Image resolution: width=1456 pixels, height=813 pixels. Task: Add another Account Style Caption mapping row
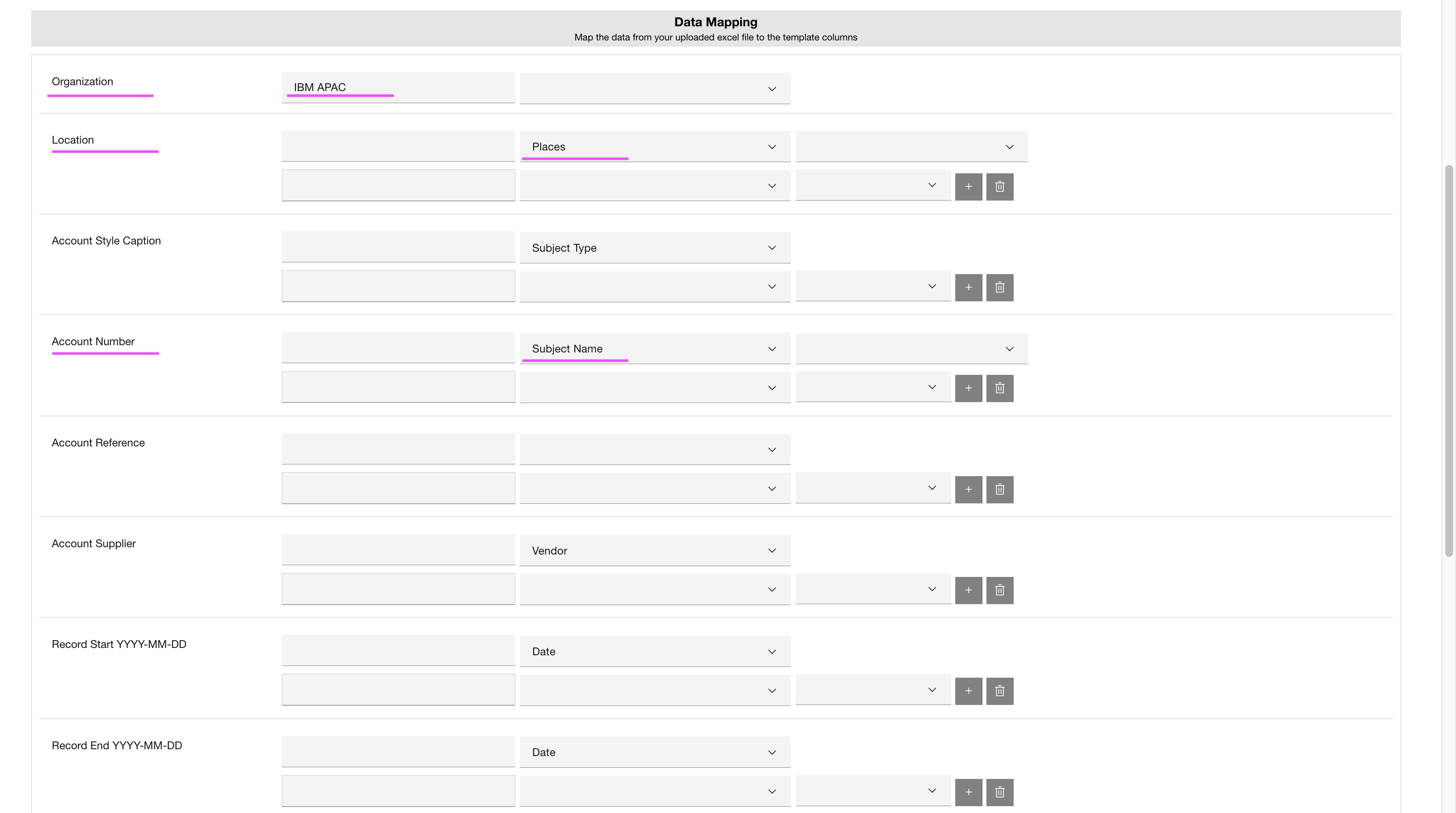pos(968,287)
